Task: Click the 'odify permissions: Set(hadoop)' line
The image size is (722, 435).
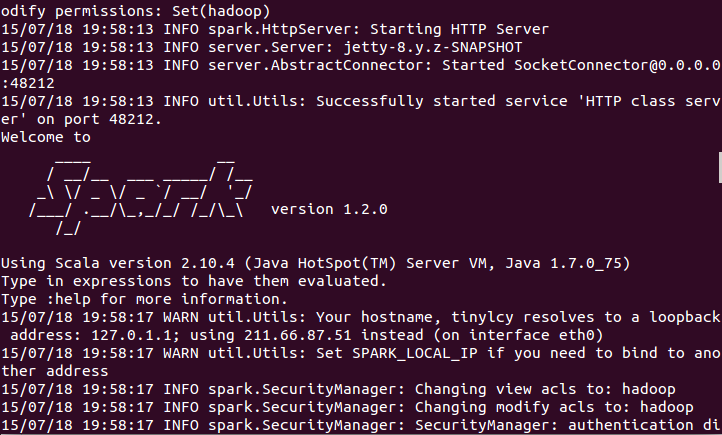Action: (x=136, y=11)
